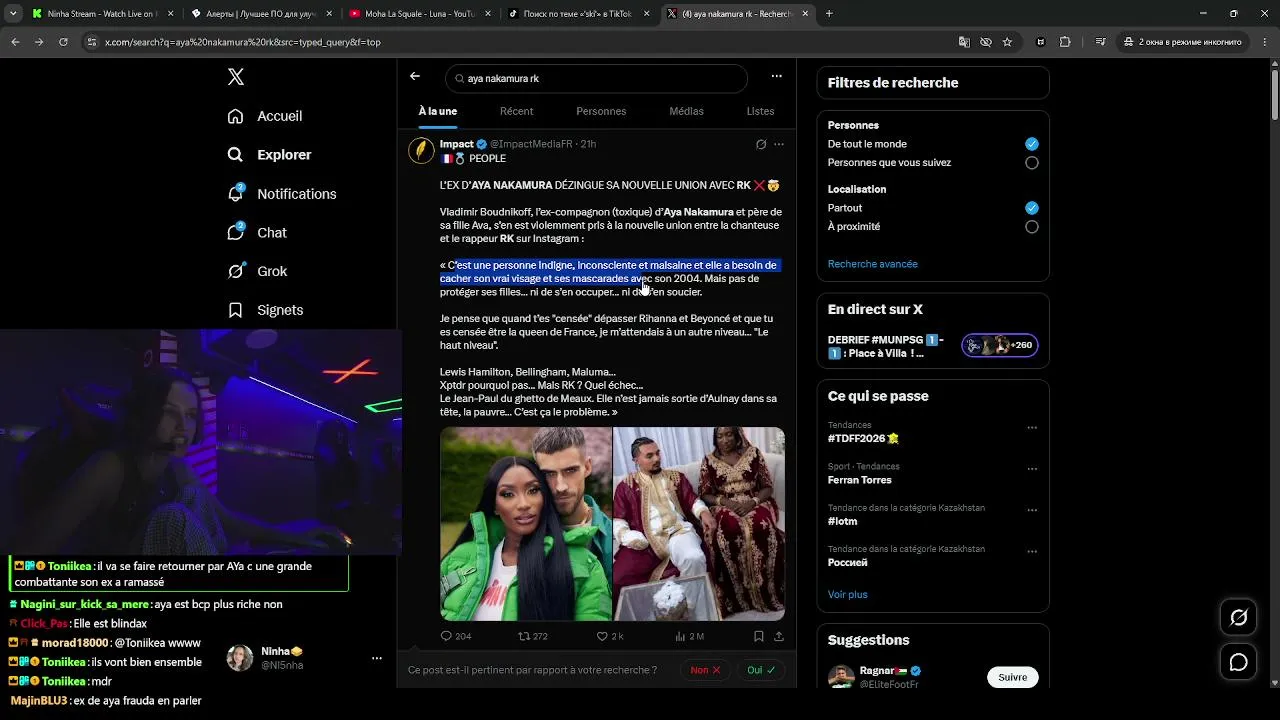1280x720 pixels.
Task: Go to X home via the logo
Action: coord(236,77)
